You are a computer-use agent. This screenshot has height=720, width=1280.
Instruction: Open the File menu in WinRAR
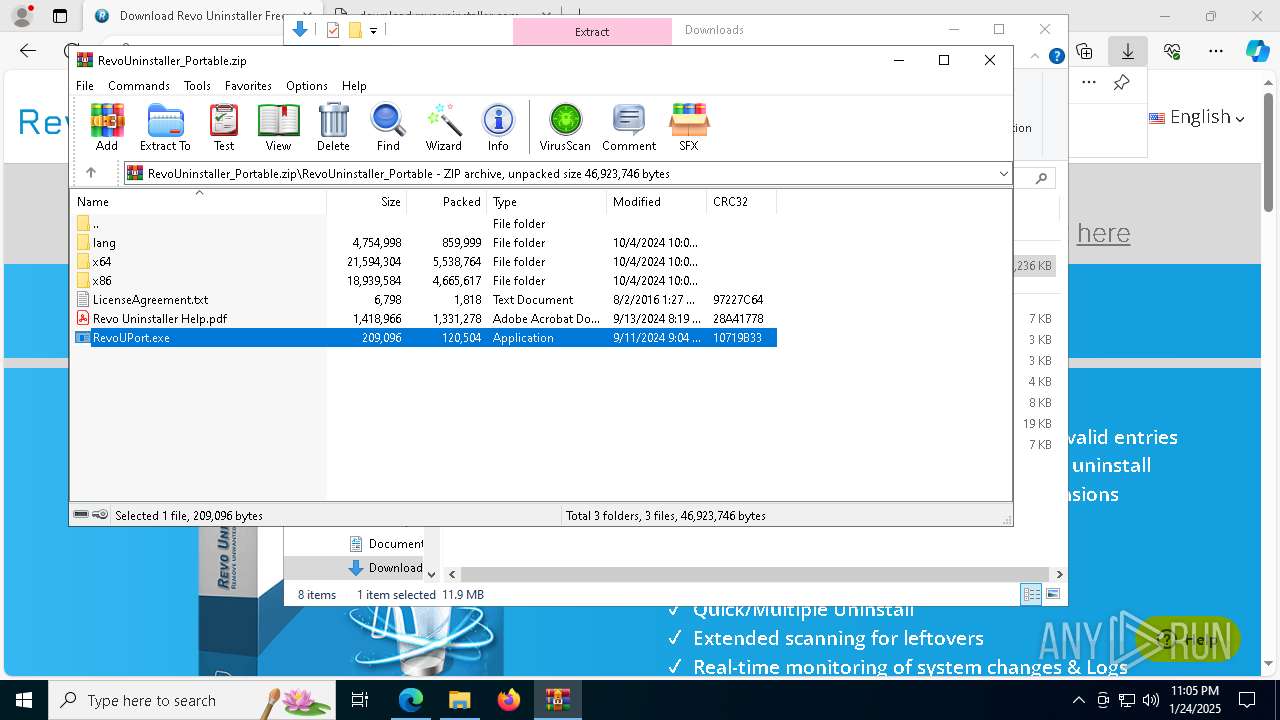85,86
